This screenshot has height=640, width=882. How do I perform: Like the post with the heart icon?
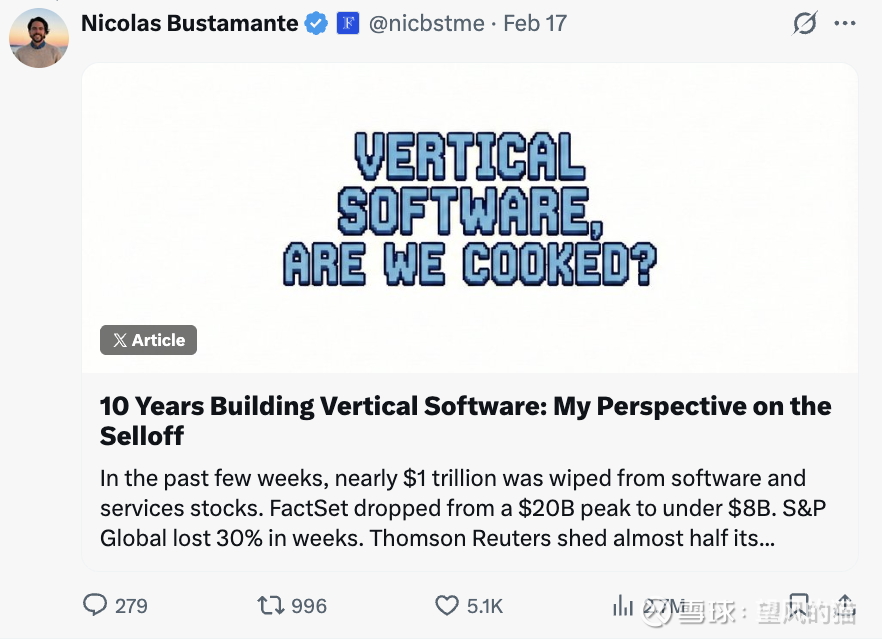pos(447,605)
